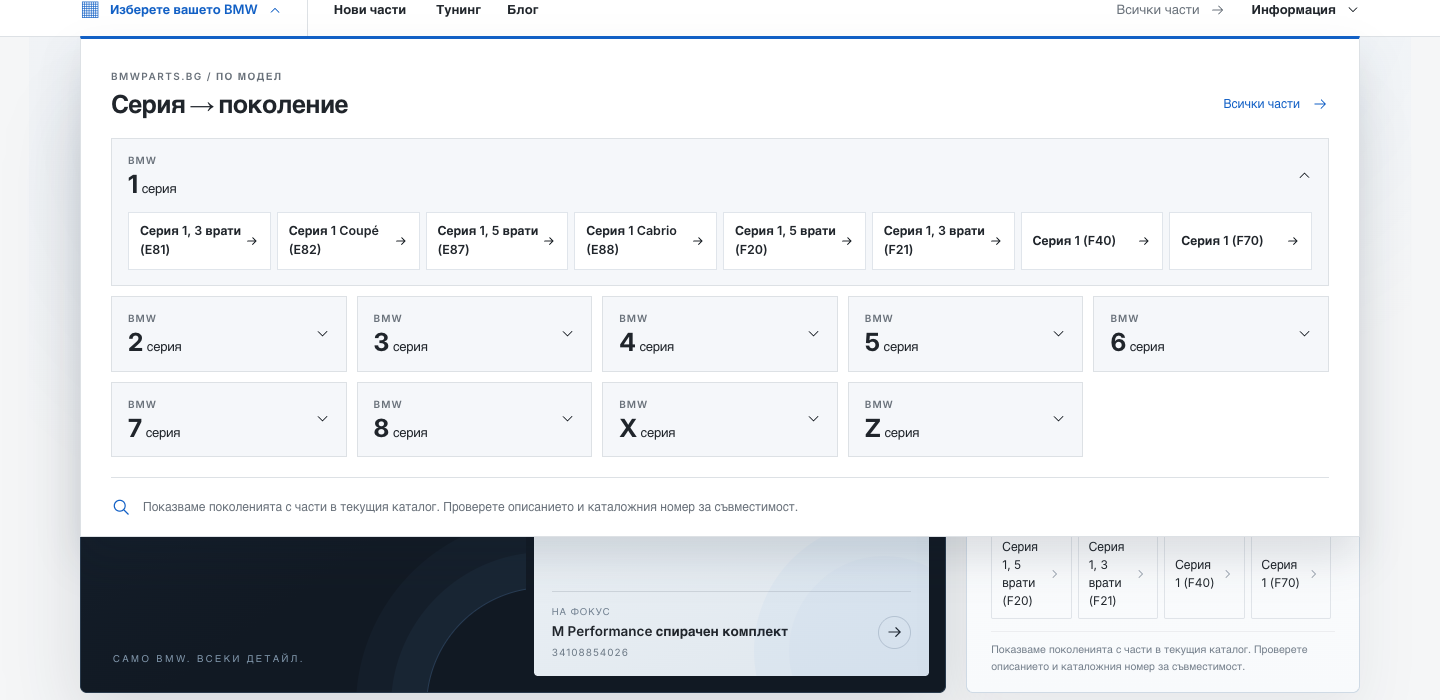The width and height of the screenshot is (1440, 700).
Task: Choose the background Серия 1, 3 врати (F21) card
Action: point(1117,577)
